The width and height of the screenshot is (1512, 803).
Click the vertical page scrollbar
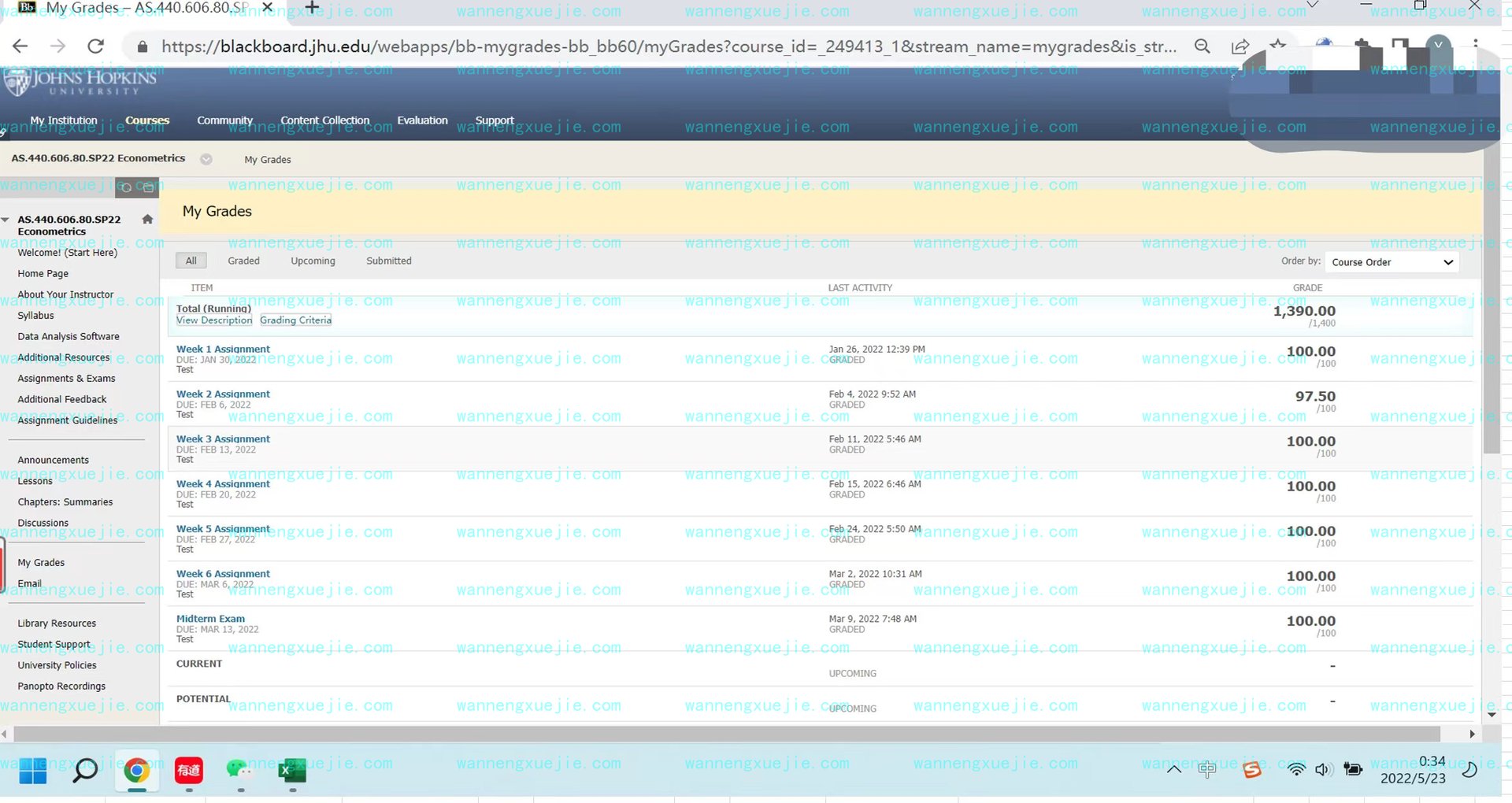(1492, 299)
